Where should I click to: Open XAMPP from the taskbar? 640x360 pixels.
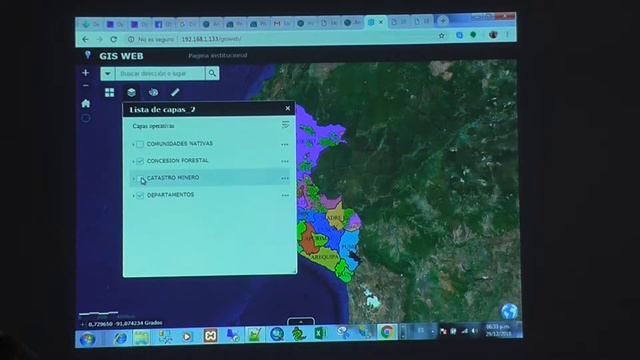[210, 336]
